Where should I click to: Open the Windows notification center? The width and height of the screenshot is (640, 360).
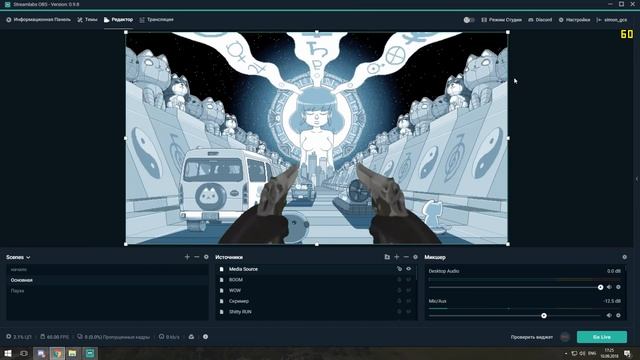pos(627,353)
